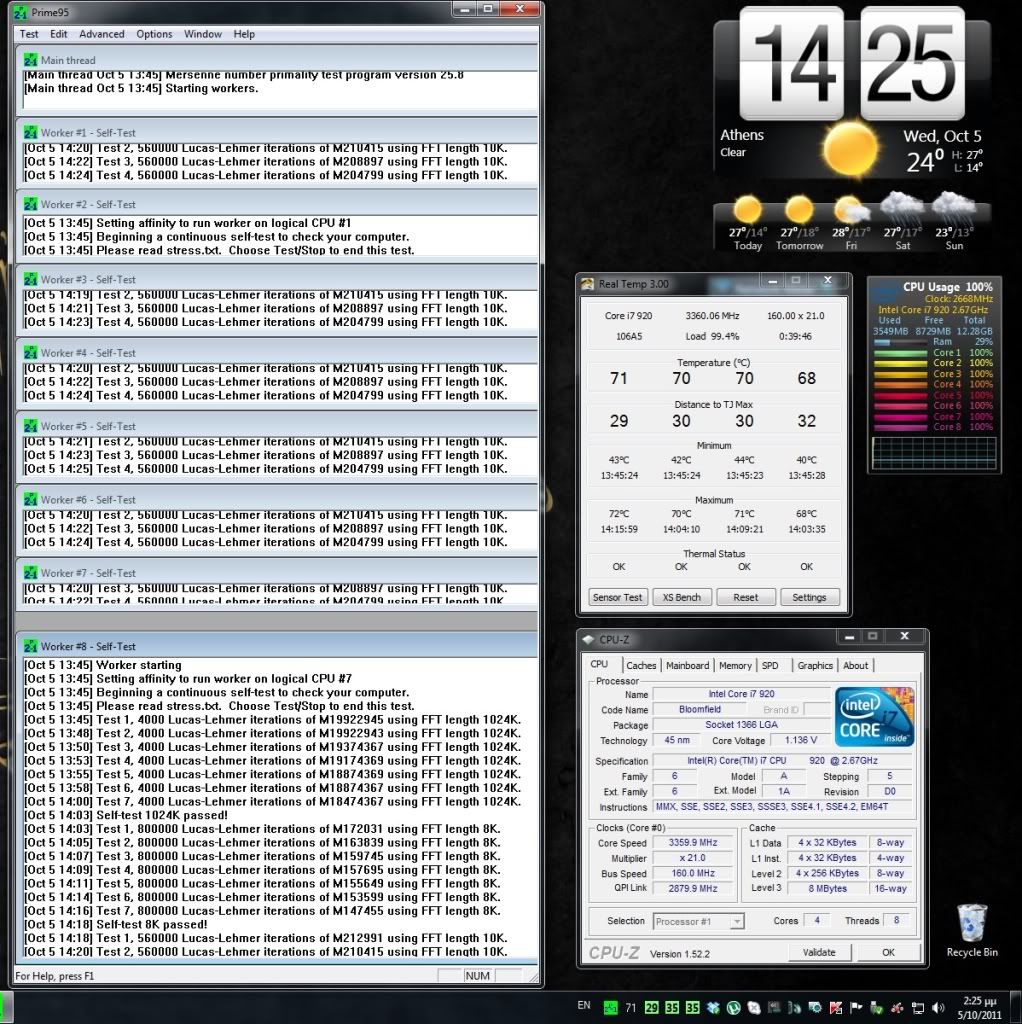Image resolution: width=1022 pixels, height=1024 pixels.
Task: Click the Real Temp 29 tray indicator
Action: [x=652, y=1008]
